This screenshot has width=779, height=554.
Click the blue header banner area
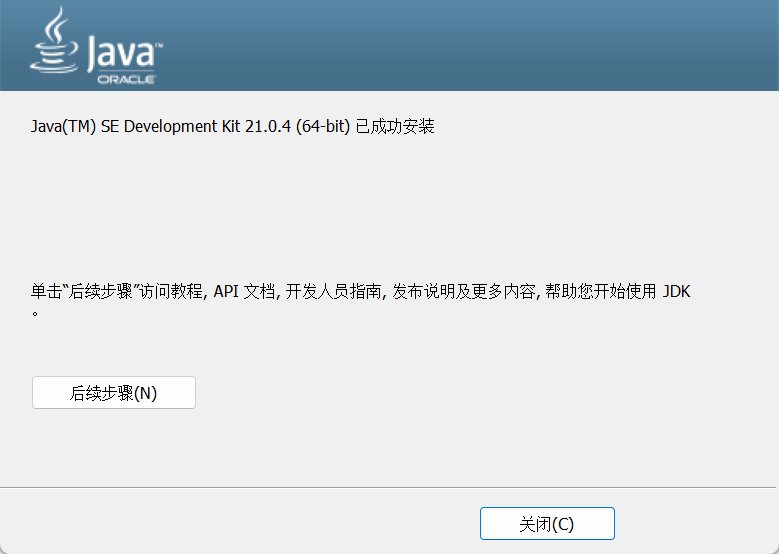(450, 45)
